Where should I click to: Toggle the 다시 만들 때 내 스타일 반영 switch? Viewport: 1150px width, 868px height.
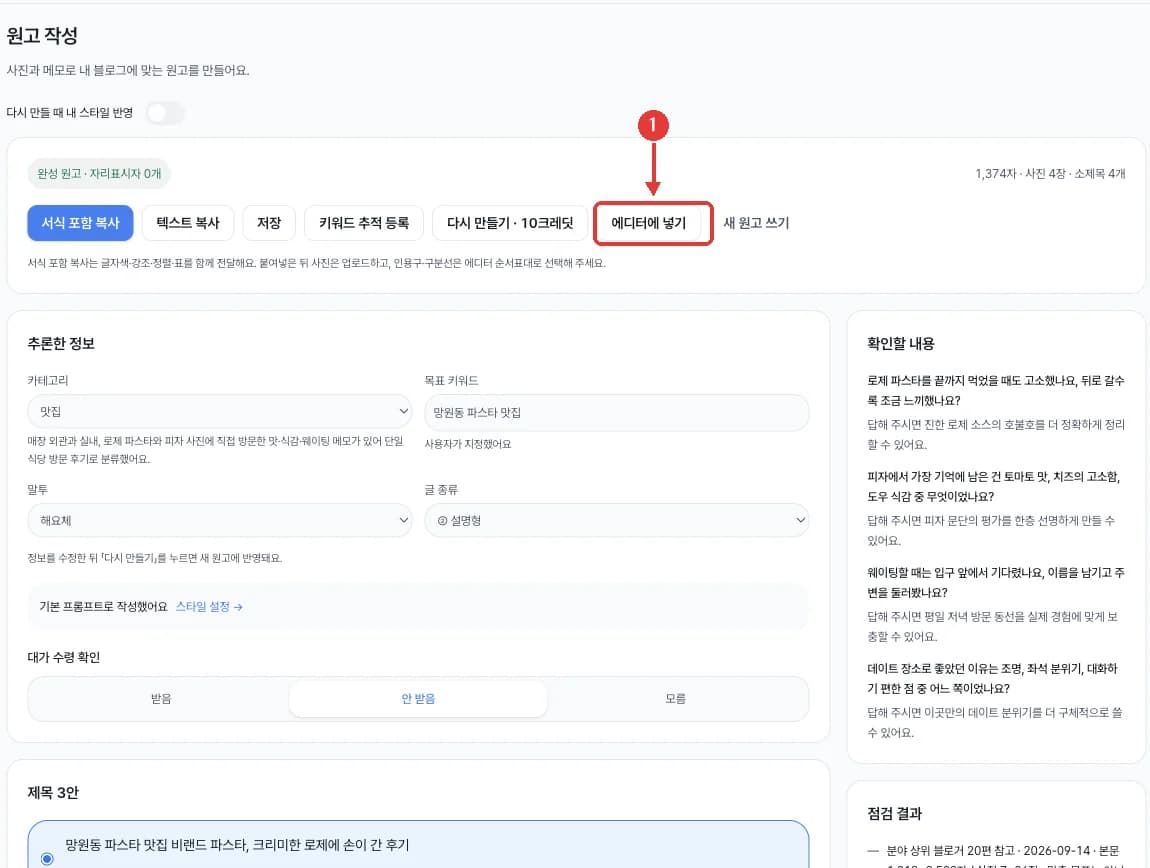pos(165,113)
